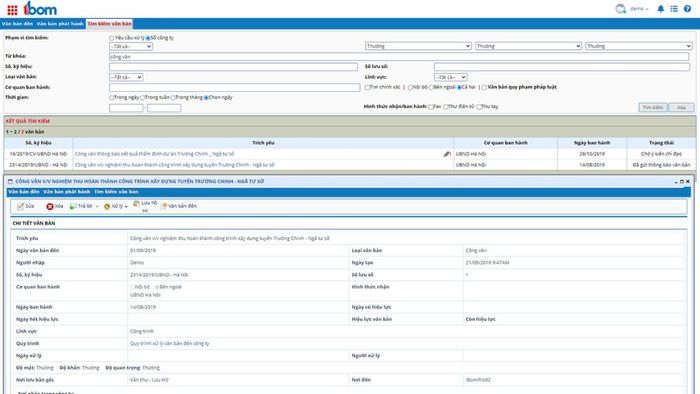Image resolution: width=700 pixels, height=394 pixels.
Task: Select the Sổ công ty search scope
Action: pos(148,38)
